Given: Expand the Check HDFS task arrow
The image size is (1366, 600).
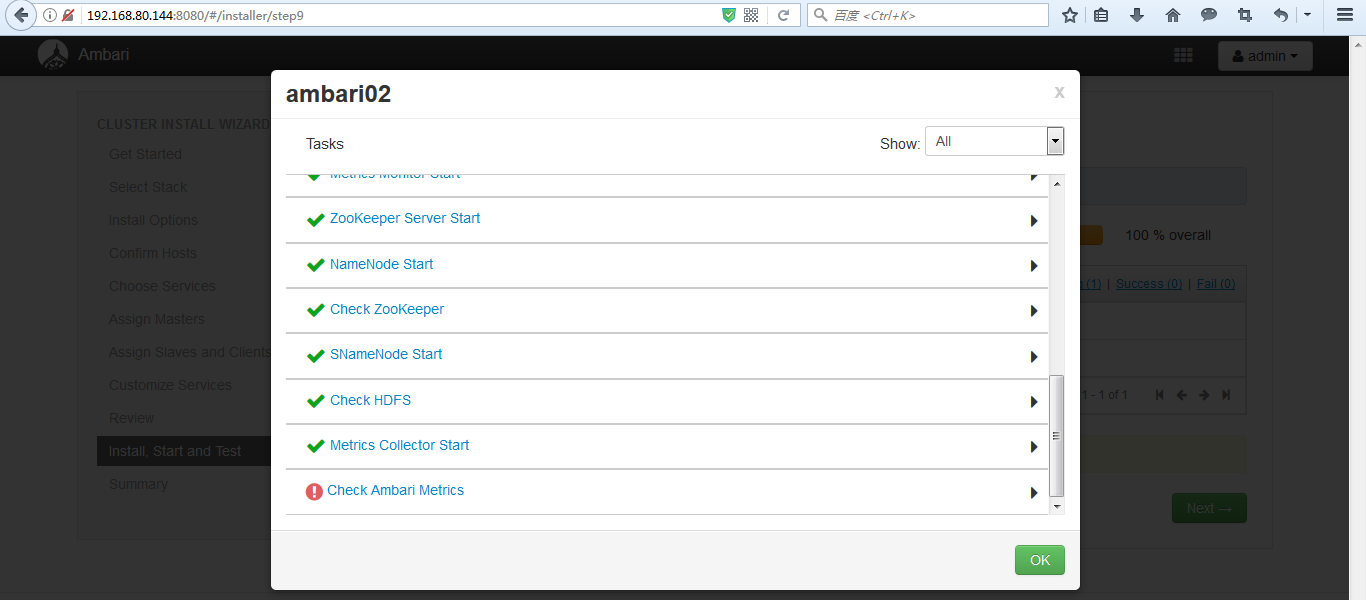Looking at the screenshot, I should pyautogui.click(x=1034, y=402).
